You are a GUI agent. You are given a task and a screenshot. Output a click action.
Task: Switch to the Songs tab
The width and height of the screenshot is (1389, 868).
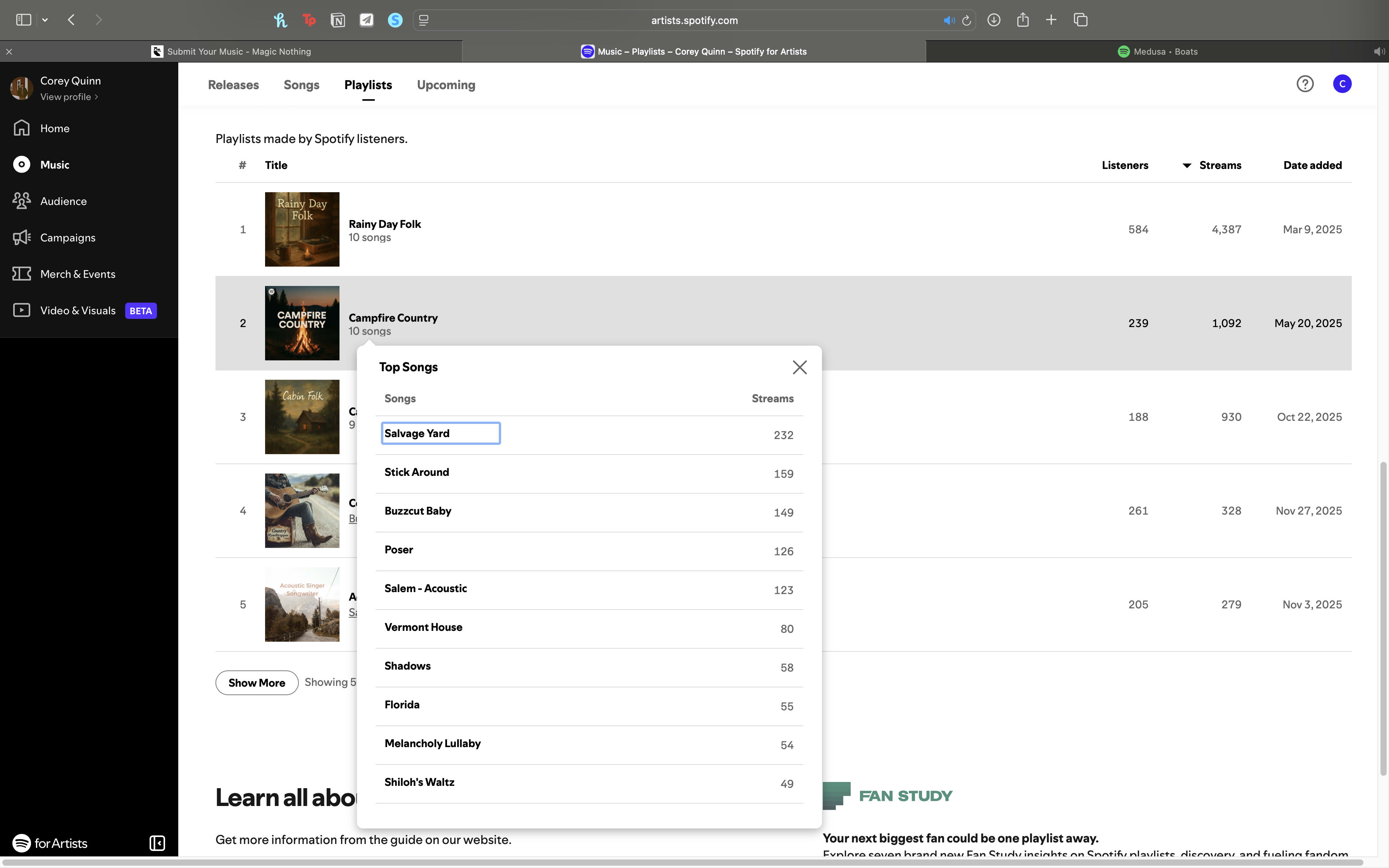[302, 85]
